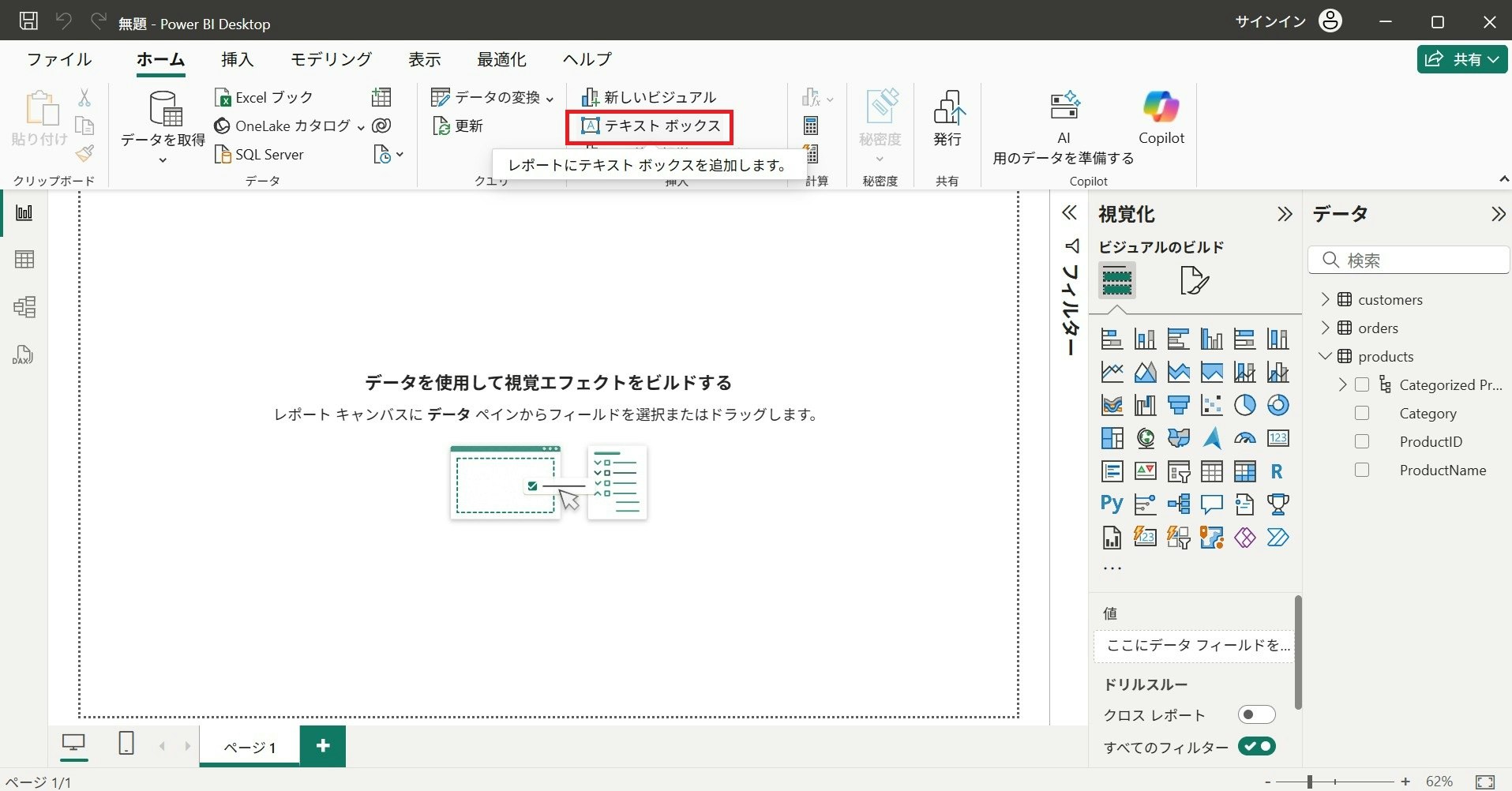Viewport: 1512px width, 791px height.
Task: Expand the customers table
Action: click(x=1326, y=299)
